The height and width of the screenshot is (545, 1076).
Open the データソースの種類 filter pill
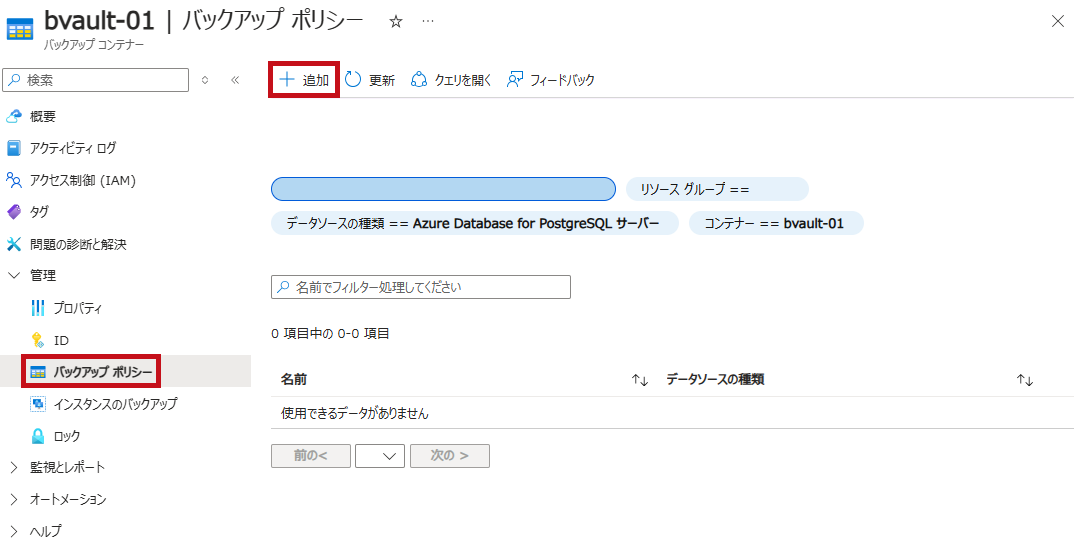point(475,223)
